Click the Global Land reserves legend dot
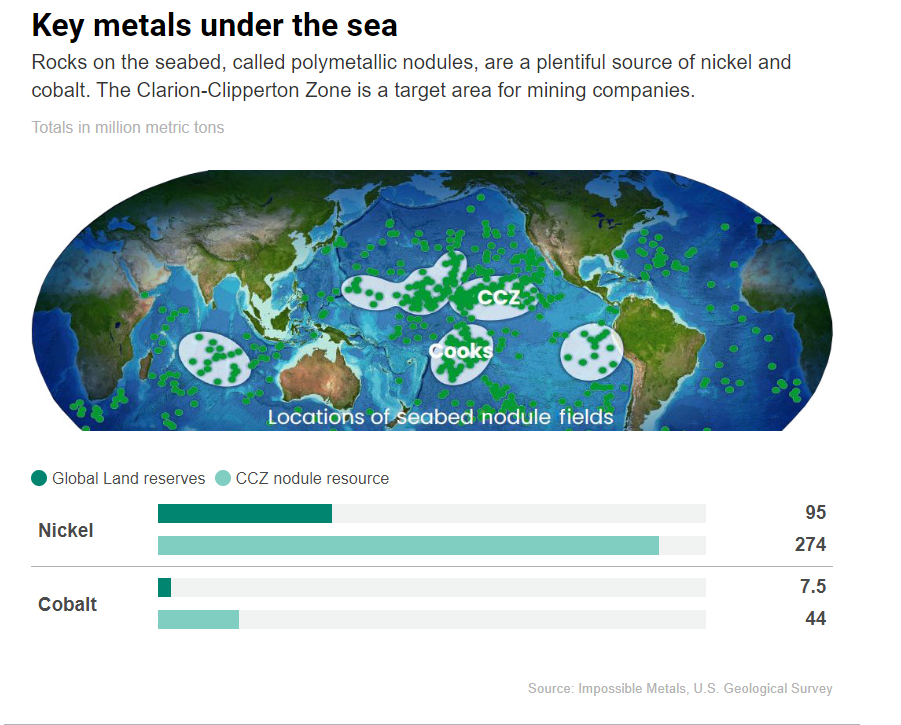The image size is (901, 725). click(39, 478)
